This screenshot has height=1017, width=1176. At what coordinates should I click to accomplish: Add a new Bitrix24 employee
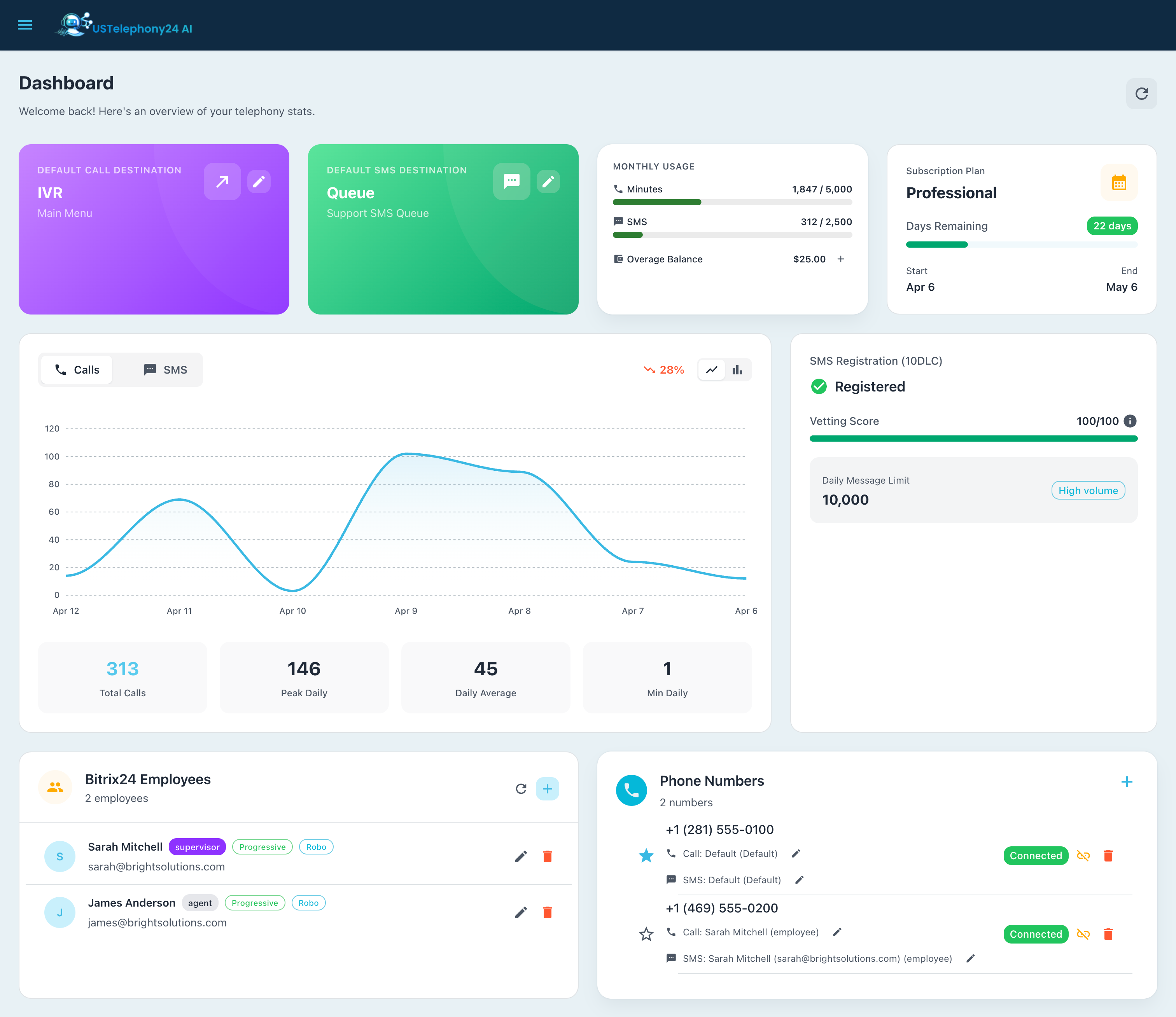pos(547,789)
